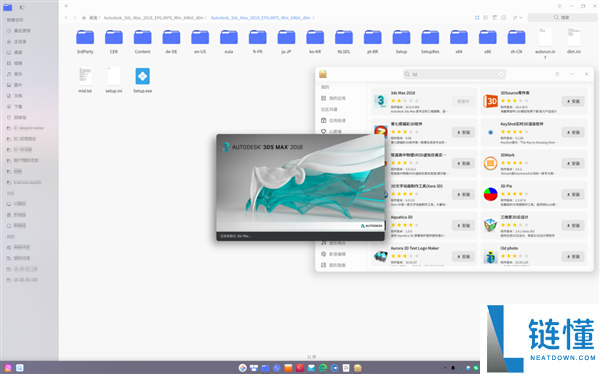Go back in file manager

pyautogui.click(x=66, y=18)
